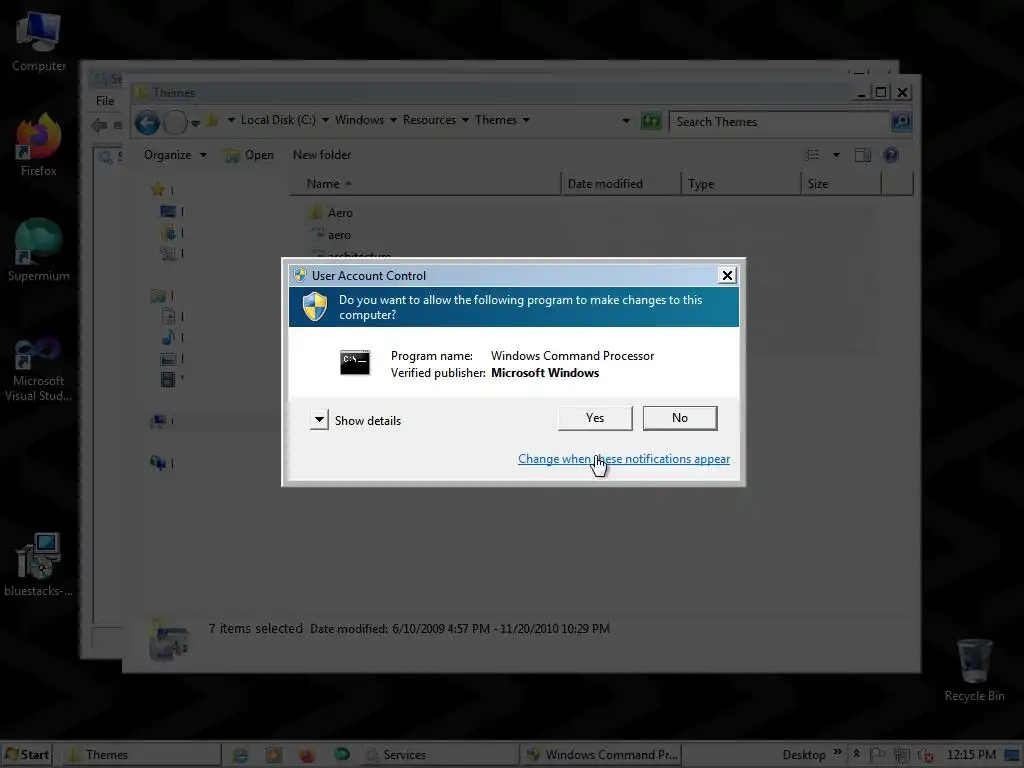Click Local Disk (C:) breadcrumb
This screenshot has width=1024, height=768.
click(278, 120)
